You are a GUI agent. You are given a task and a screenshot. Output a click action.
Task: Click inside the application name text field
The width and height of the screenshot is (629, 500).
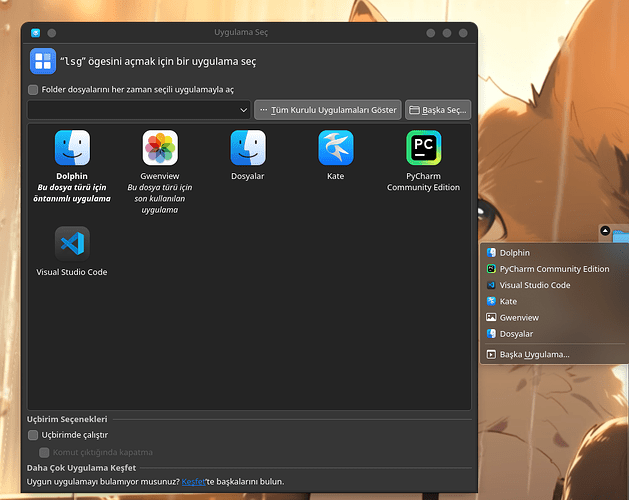(130, 109)
